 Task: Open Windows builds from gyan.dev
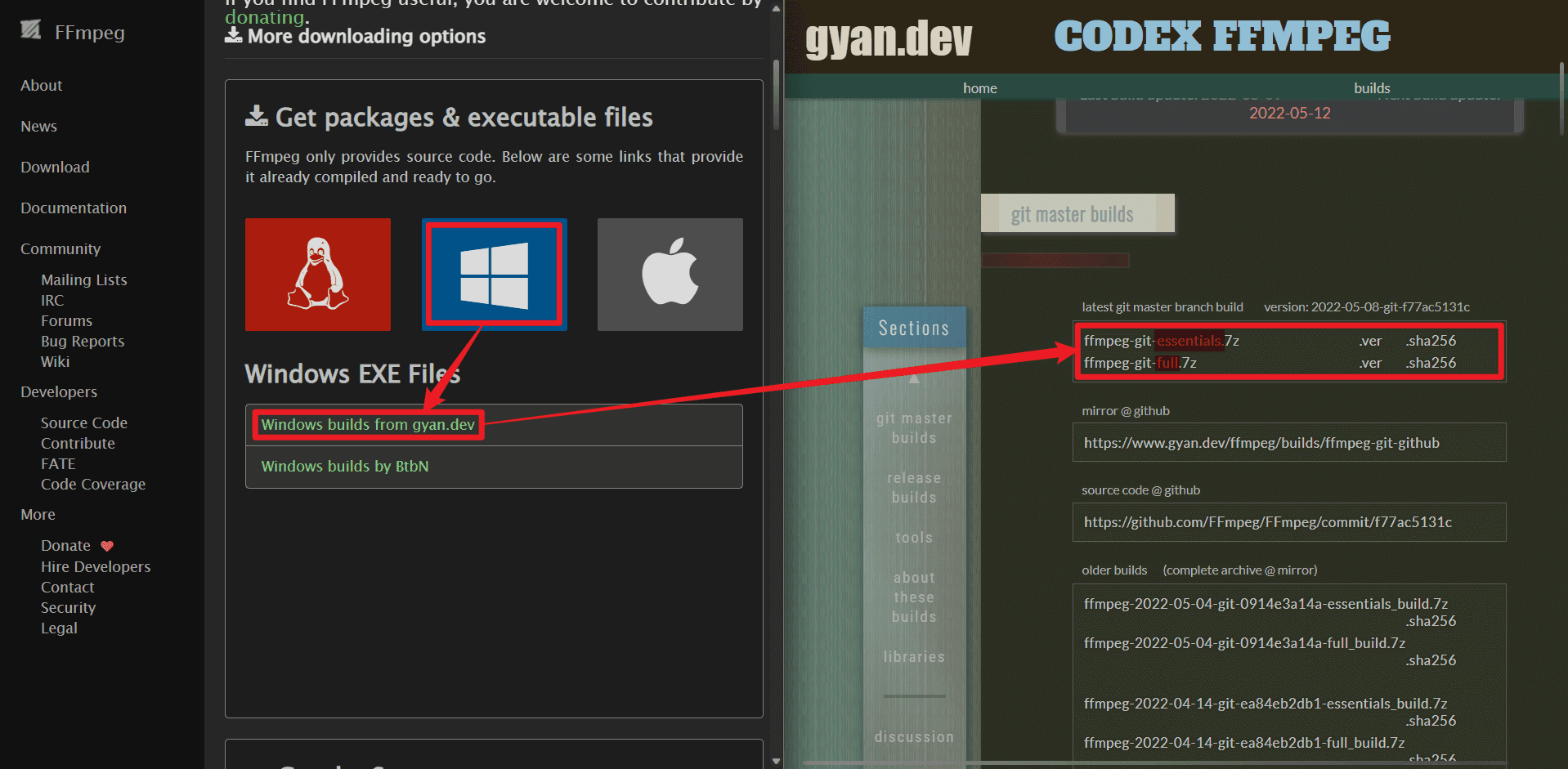pyautogui.click(x=368, y=425)
